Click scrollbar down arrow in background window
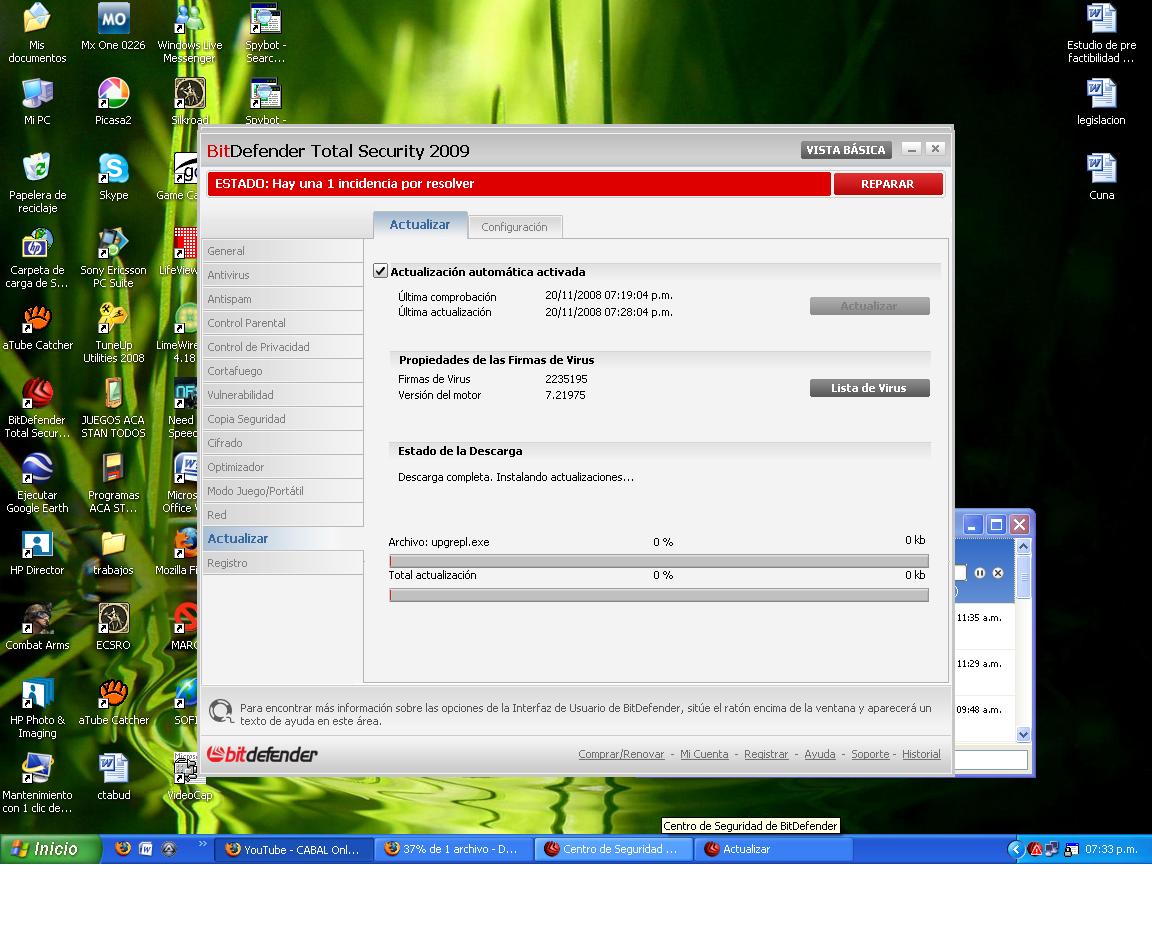This screenshot has width=1152, height=926. [1023, 734]
